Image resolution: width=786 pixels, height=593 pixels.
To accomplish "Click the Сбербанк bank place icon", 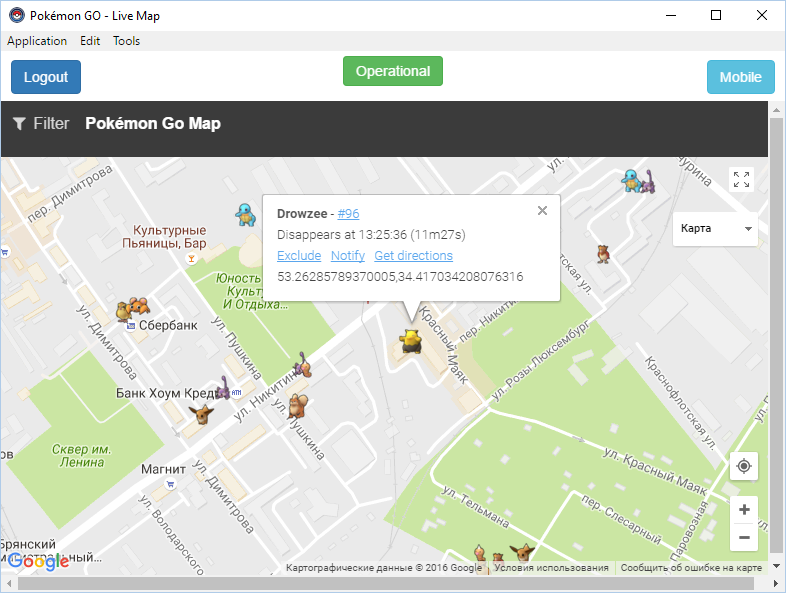I will pyautogui.click(x=131, y=326).
